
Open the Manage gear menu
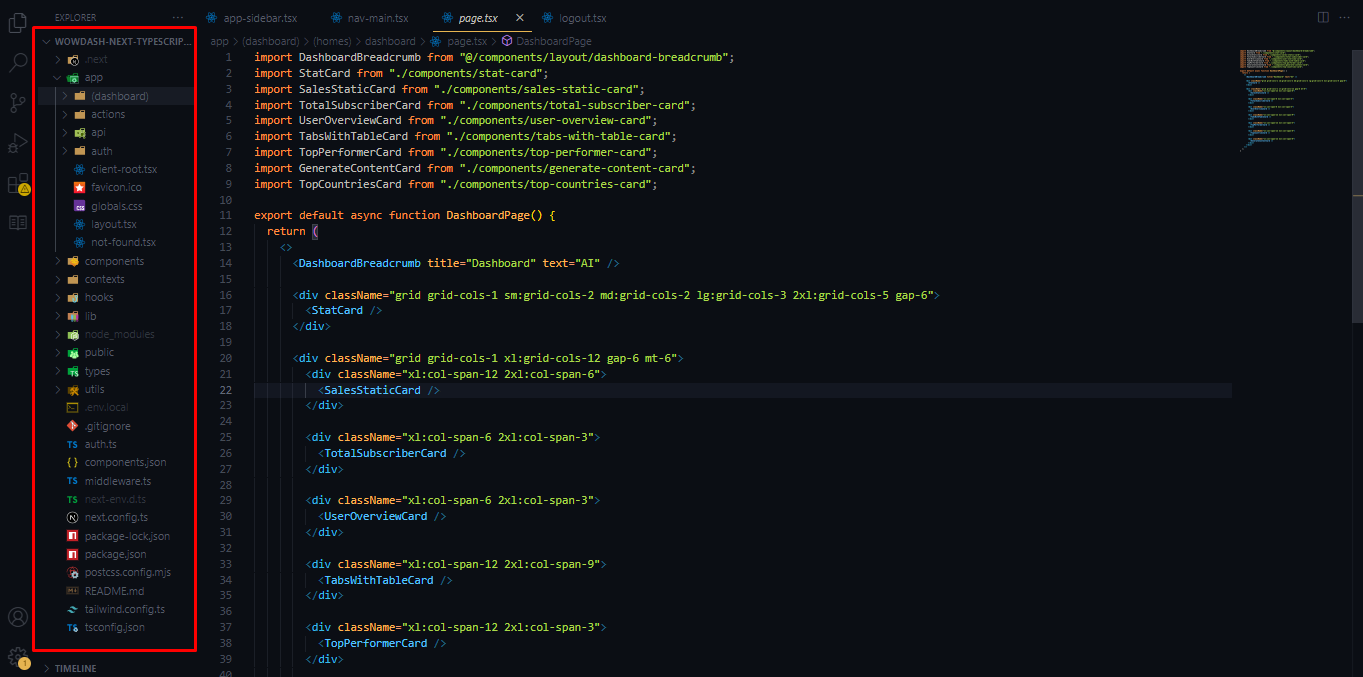(x=16, y=655)
